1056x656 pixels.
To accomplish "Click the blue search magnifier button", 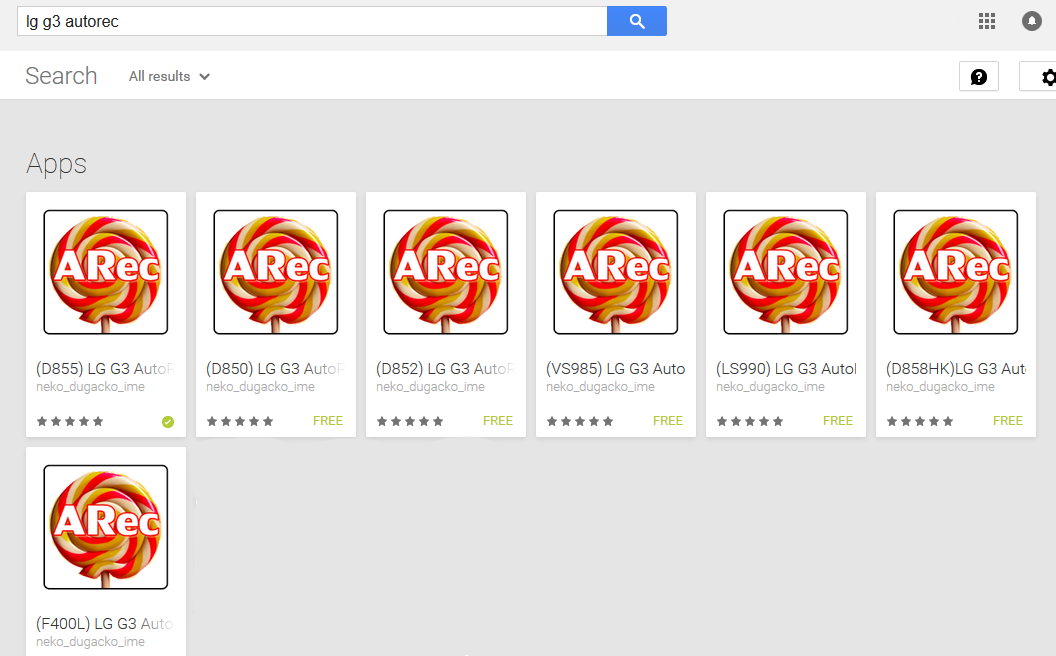I will point(636,21).
